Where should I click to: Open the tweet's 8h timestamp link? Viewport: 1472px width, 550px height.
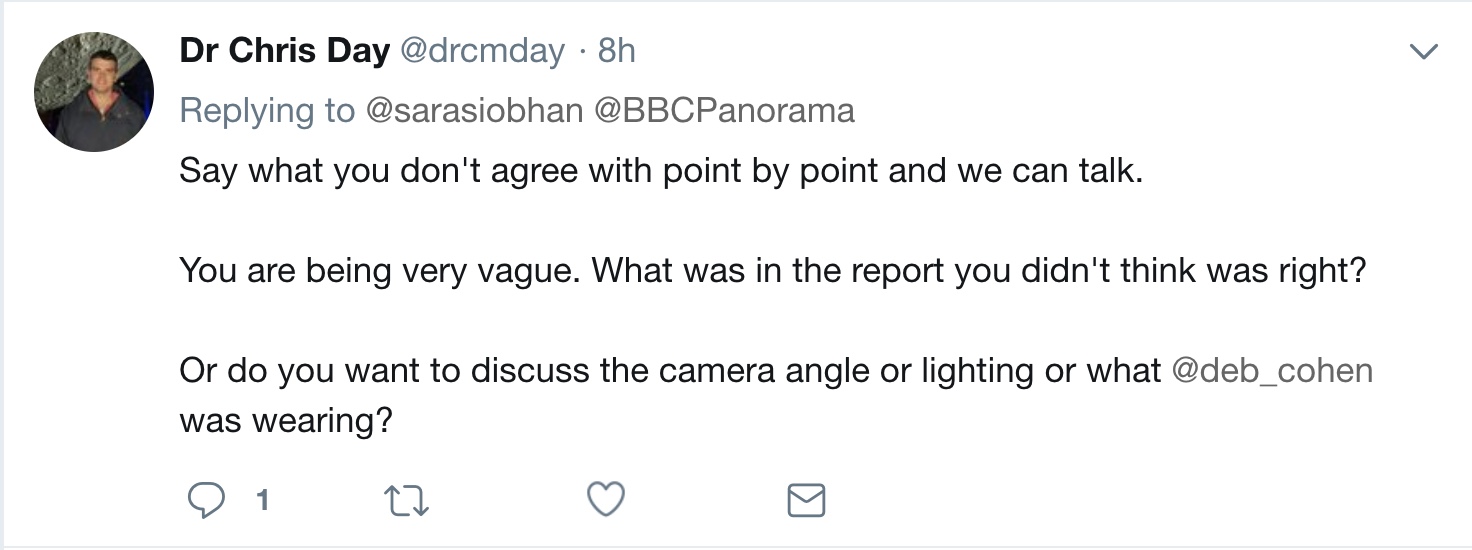point(616,51)
